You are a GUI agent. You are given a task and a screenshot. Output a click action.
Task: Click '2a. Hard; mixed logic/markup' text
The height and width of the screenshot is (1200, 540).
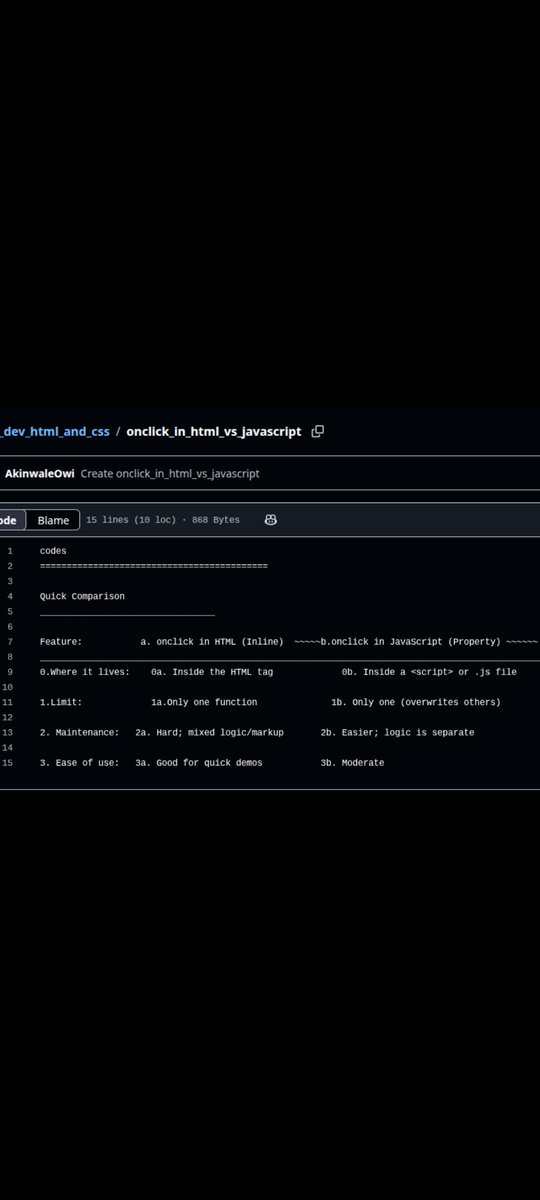tap(209, 733)
